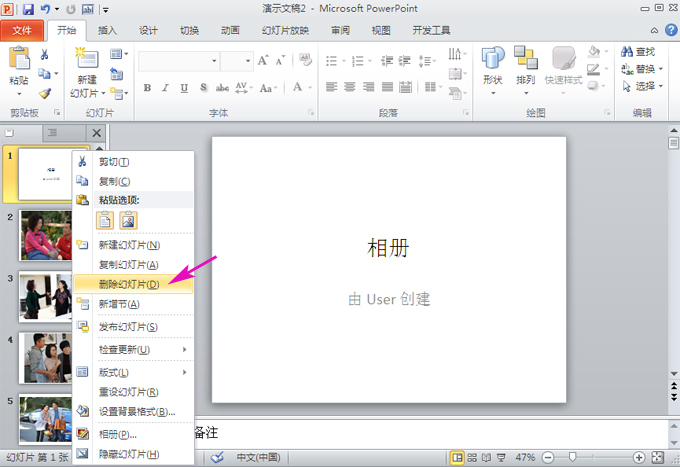
Task: Open the 形状 shapes gallery
Action: click(492, 68)
